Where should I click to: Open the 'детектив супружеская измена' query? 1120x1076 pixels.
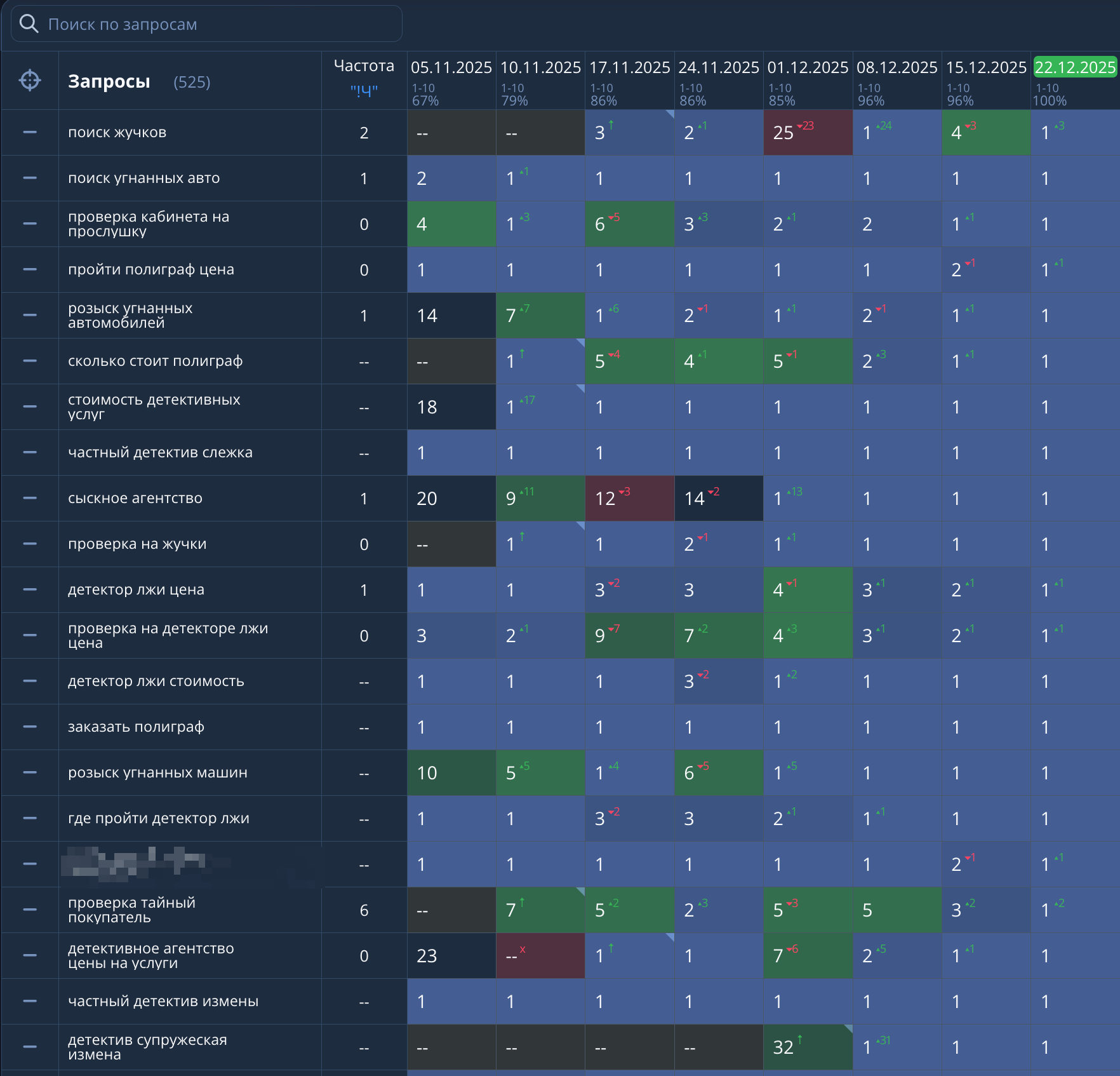(147, 1047)
